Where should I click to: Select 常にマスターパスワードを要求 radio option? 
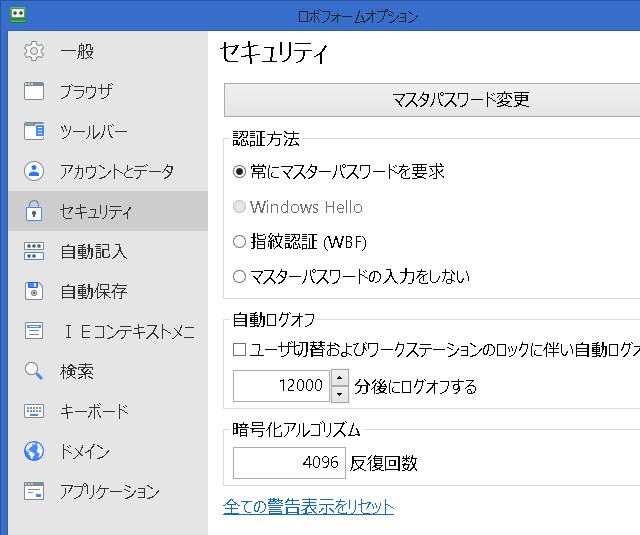pyautogui.click(x=239, y=172)
